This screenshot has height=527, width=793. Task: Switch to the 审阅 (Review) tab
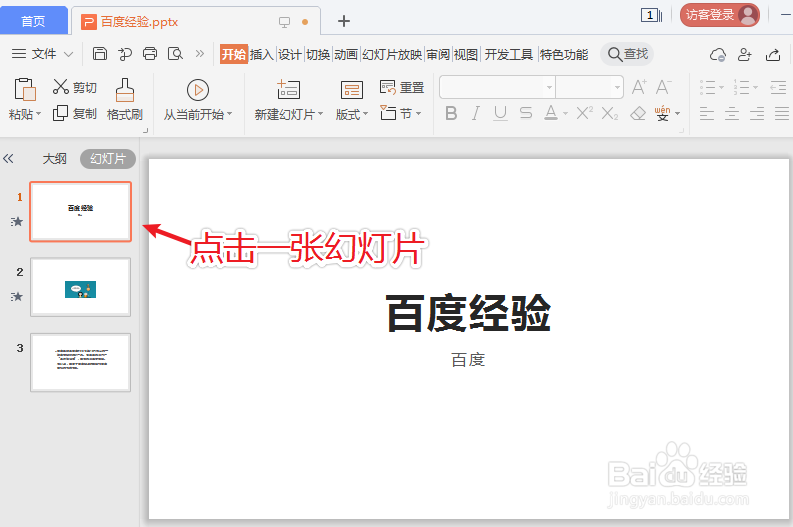click(x=438, y=54)
